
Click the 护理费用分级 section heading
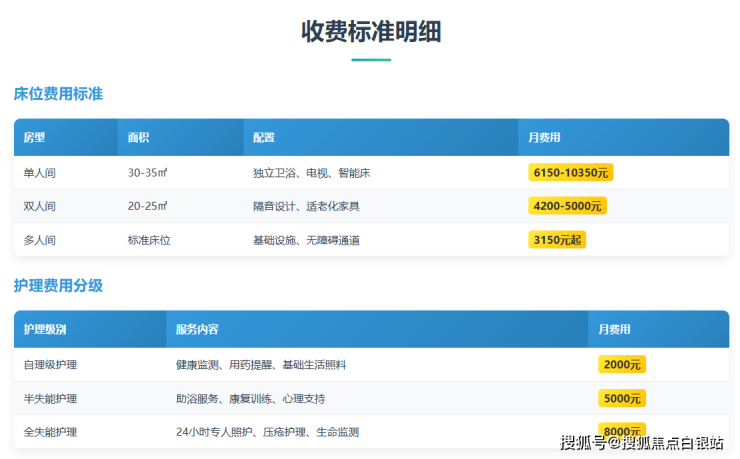(58, 286)
